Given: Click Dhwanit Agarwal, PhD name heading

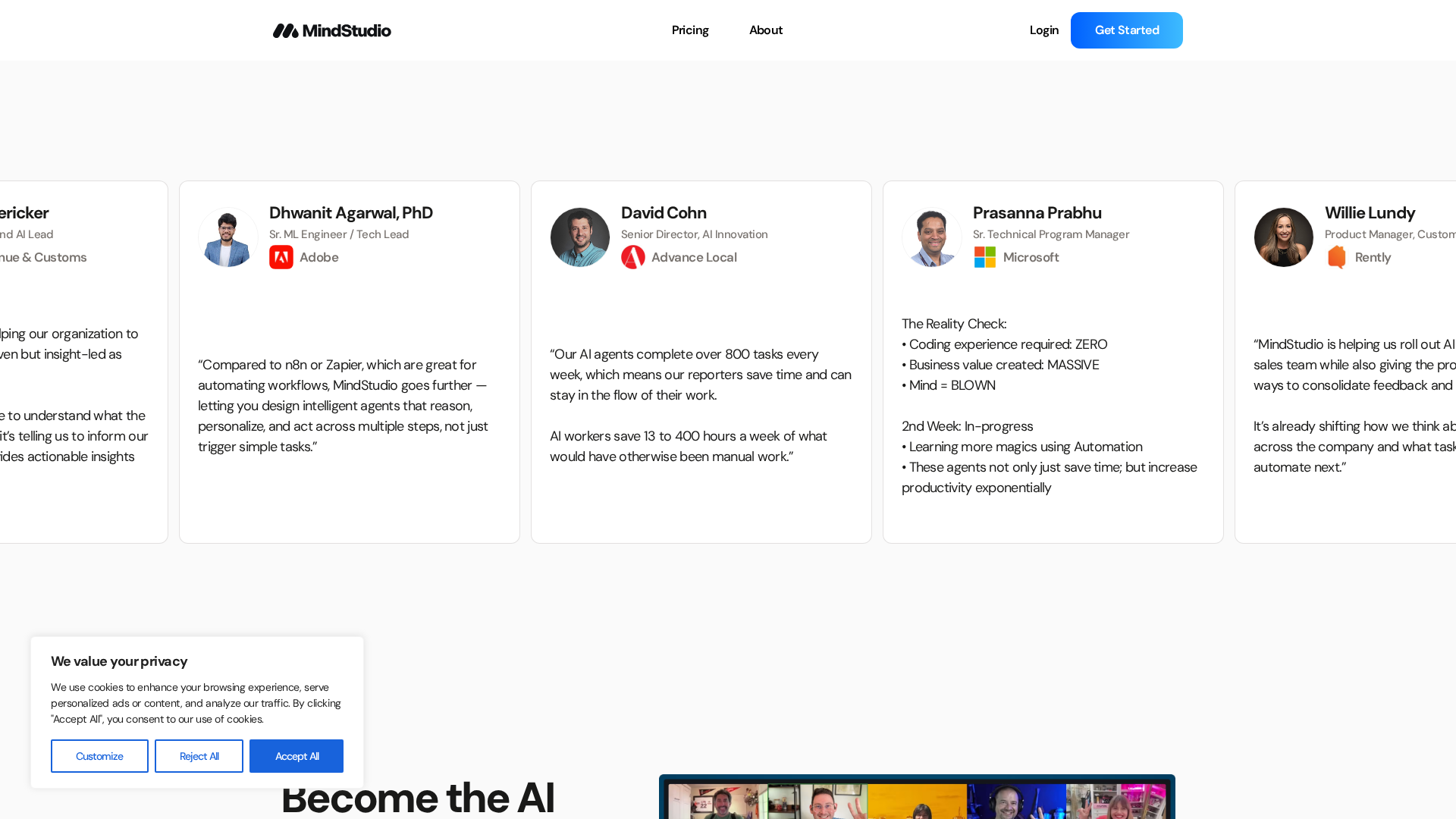Looking at the screenshot, I should click(351, 213).
